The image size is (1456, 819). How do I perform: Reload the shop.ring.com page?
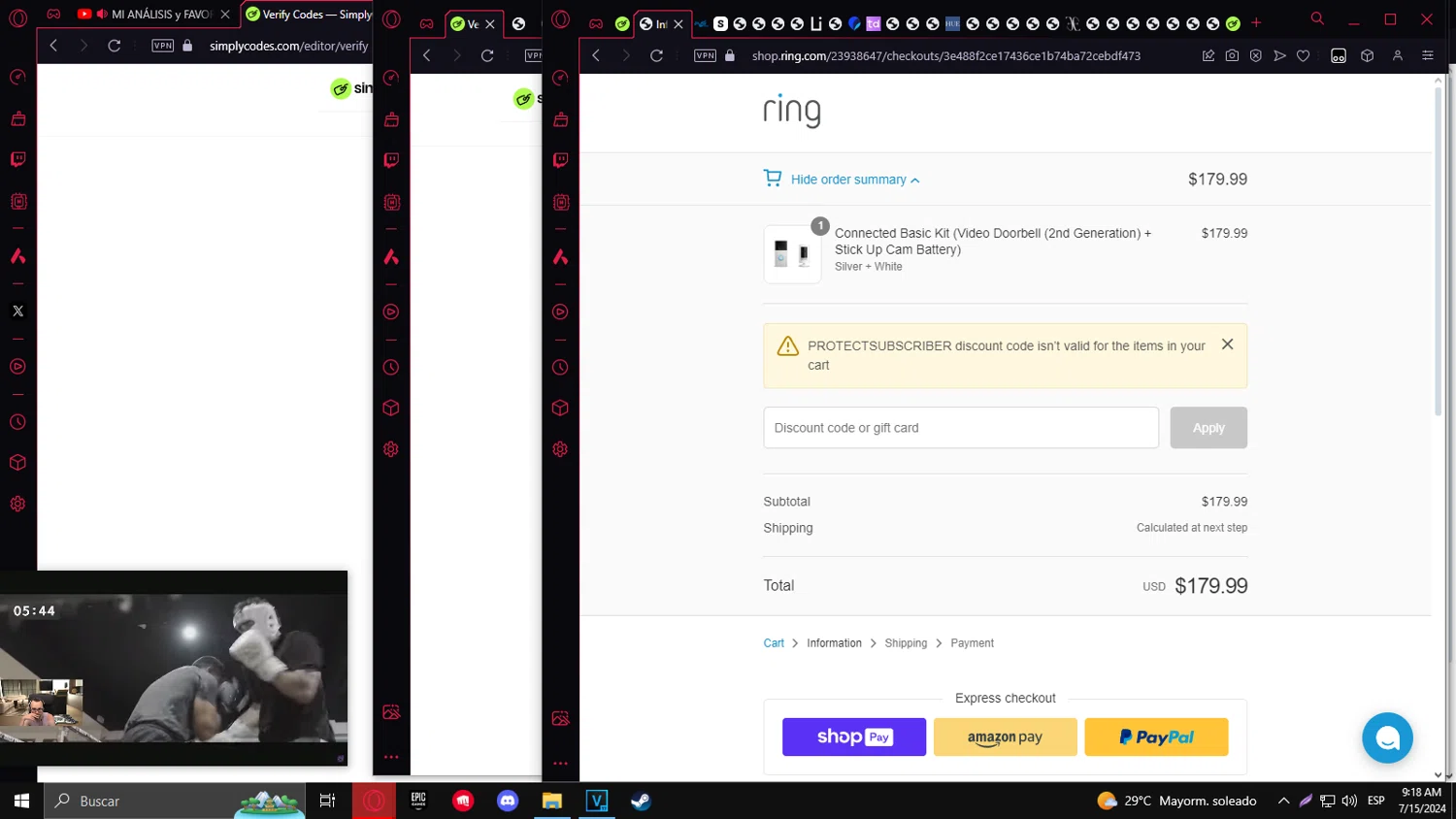click(656, 55)
